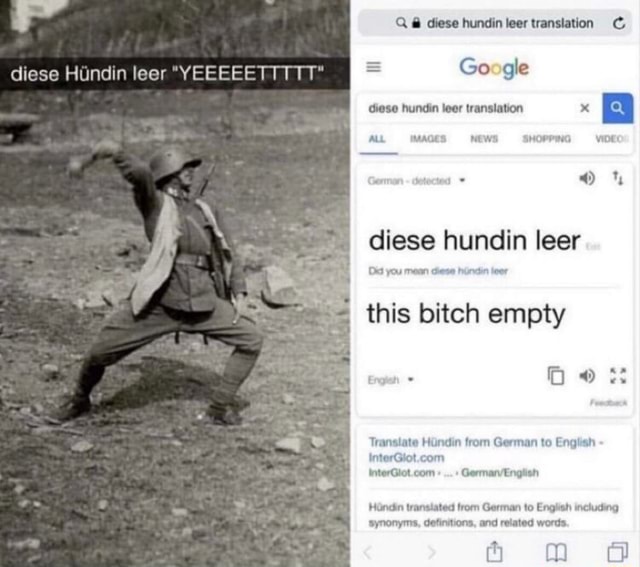The image size is (640, 567).
Task: Open the English target language dropdown
Action: (x=391, y=380)
